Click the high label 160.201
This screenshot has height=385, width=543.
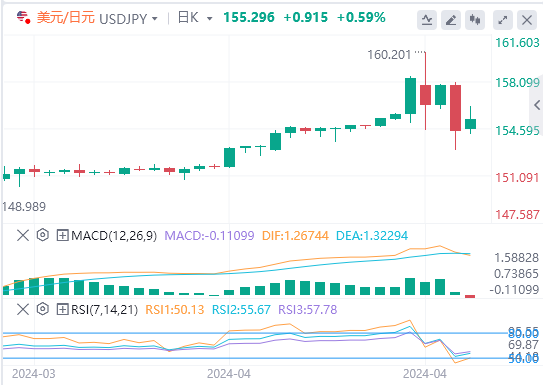[x=389, y=55]
